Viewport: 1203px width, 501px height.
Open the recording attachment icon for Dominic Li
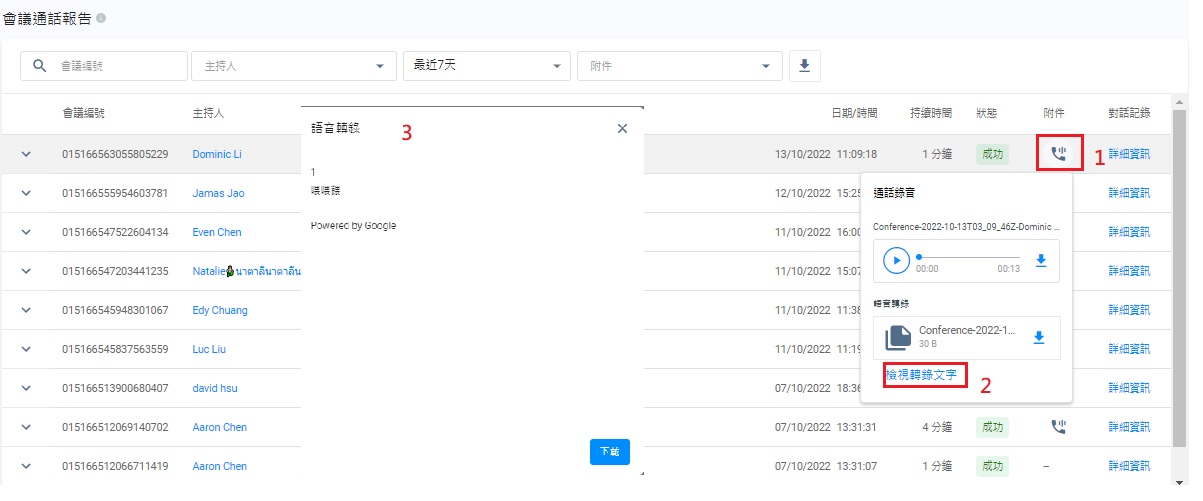1059,154
